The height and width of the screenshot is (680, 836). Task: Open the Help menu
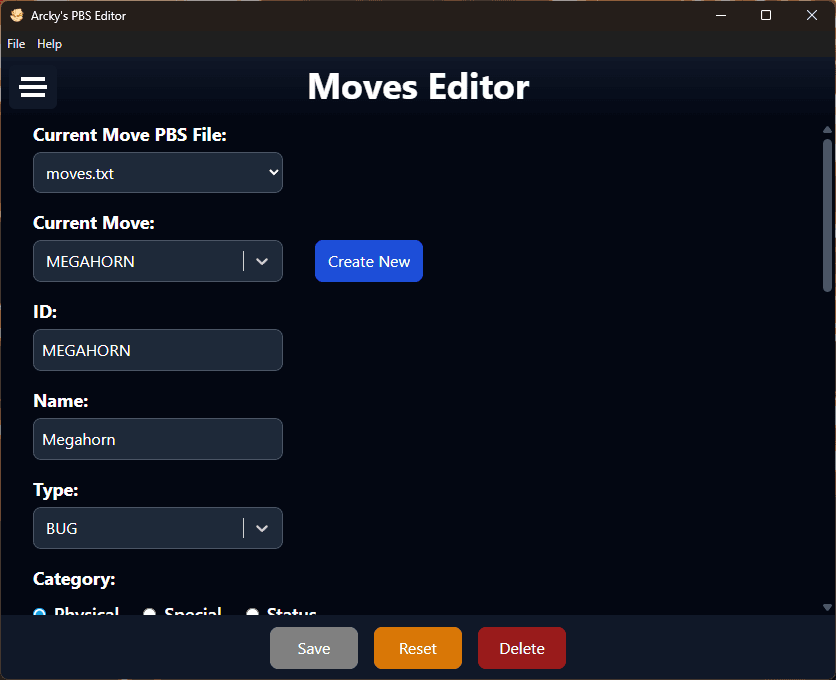coord(49,44)
